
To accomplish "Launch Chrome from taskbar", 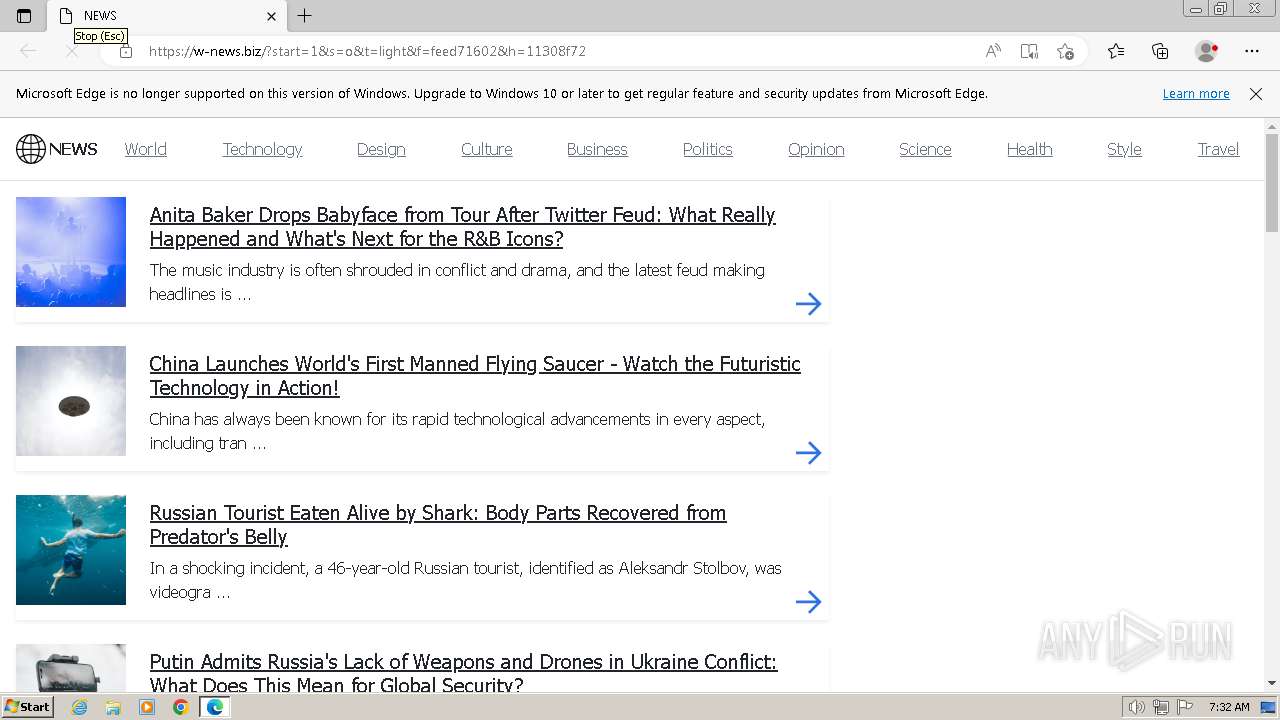I will (x=180, y=707).
